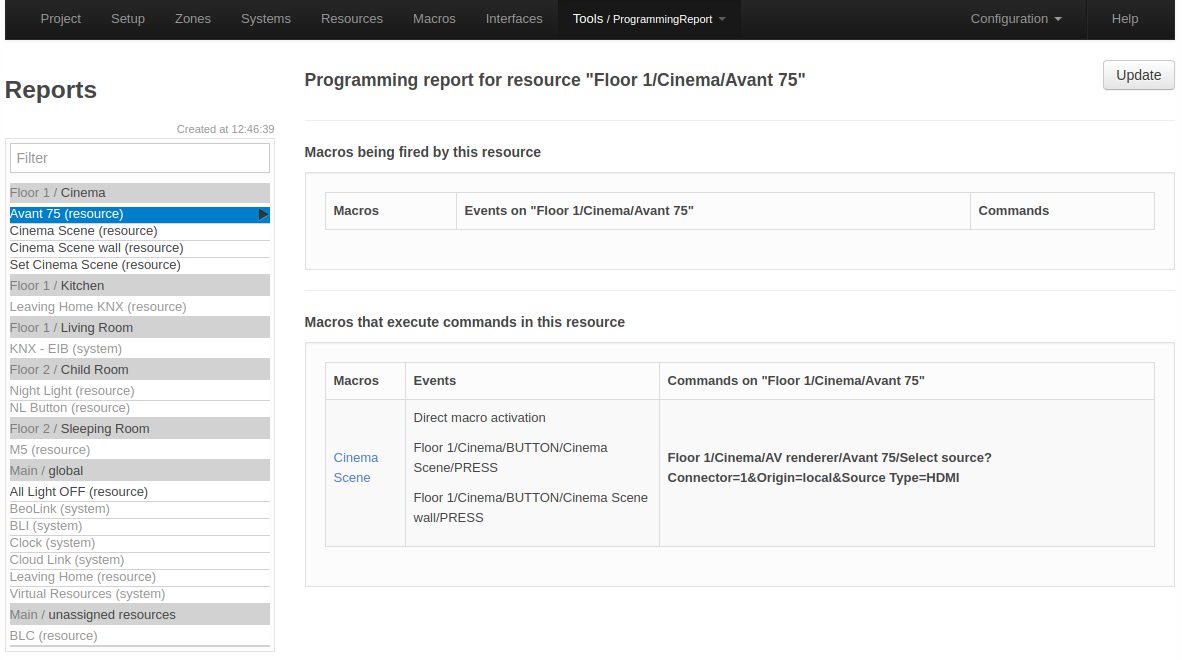
Task: Click the 'Cinema Scene/PRESS' button event text
Action: pos(510,458)
